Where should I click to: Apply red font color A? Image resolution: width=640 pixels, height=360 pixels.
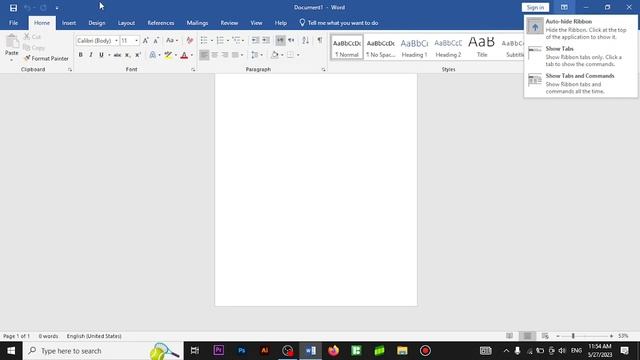tap(184, 55)
